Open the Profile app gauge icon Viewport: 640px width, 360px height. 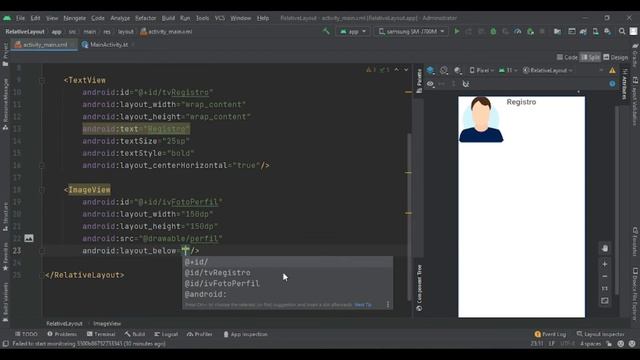click(518, 31)
